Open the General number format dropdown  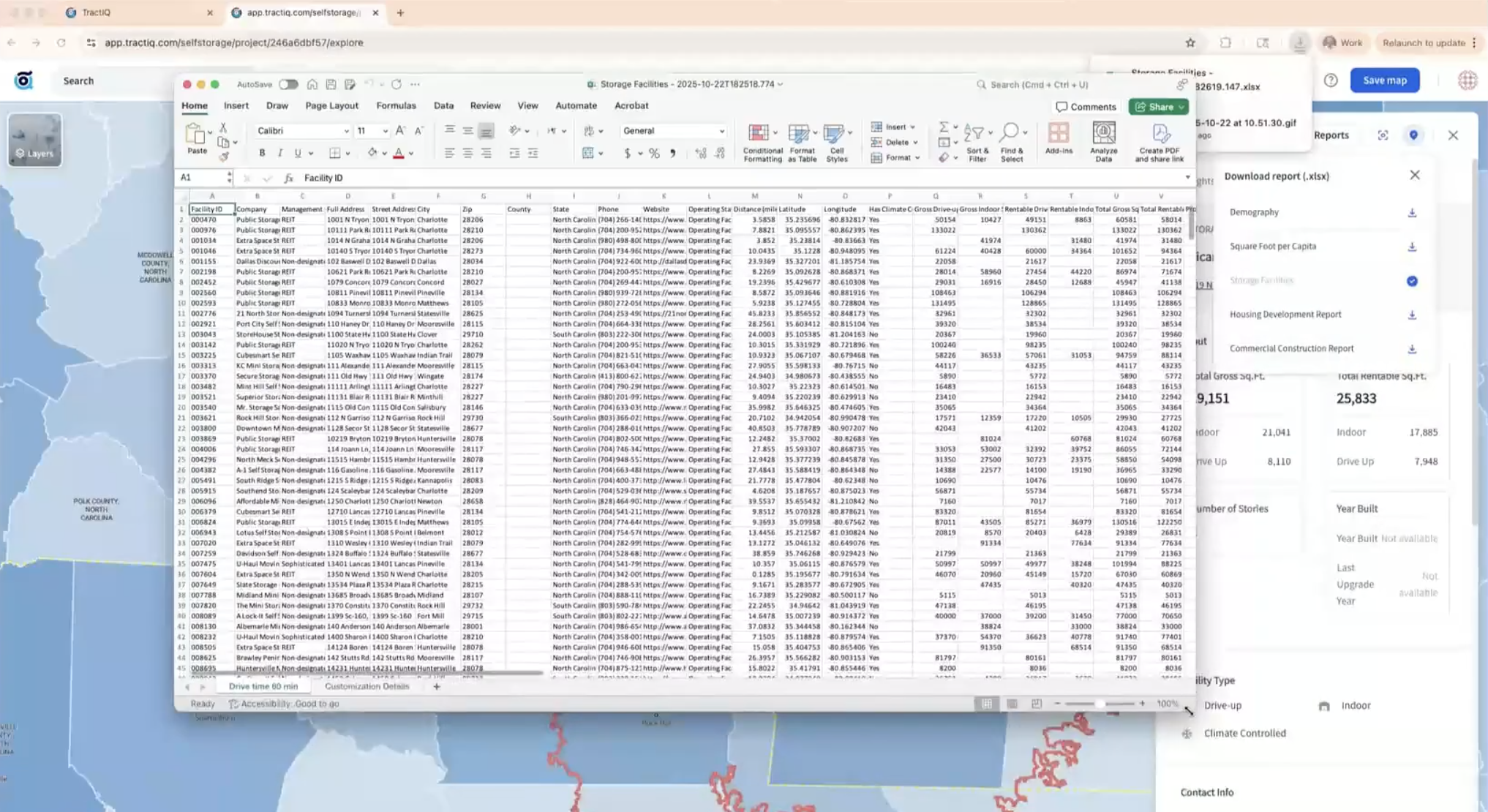[x=721, y=131]
